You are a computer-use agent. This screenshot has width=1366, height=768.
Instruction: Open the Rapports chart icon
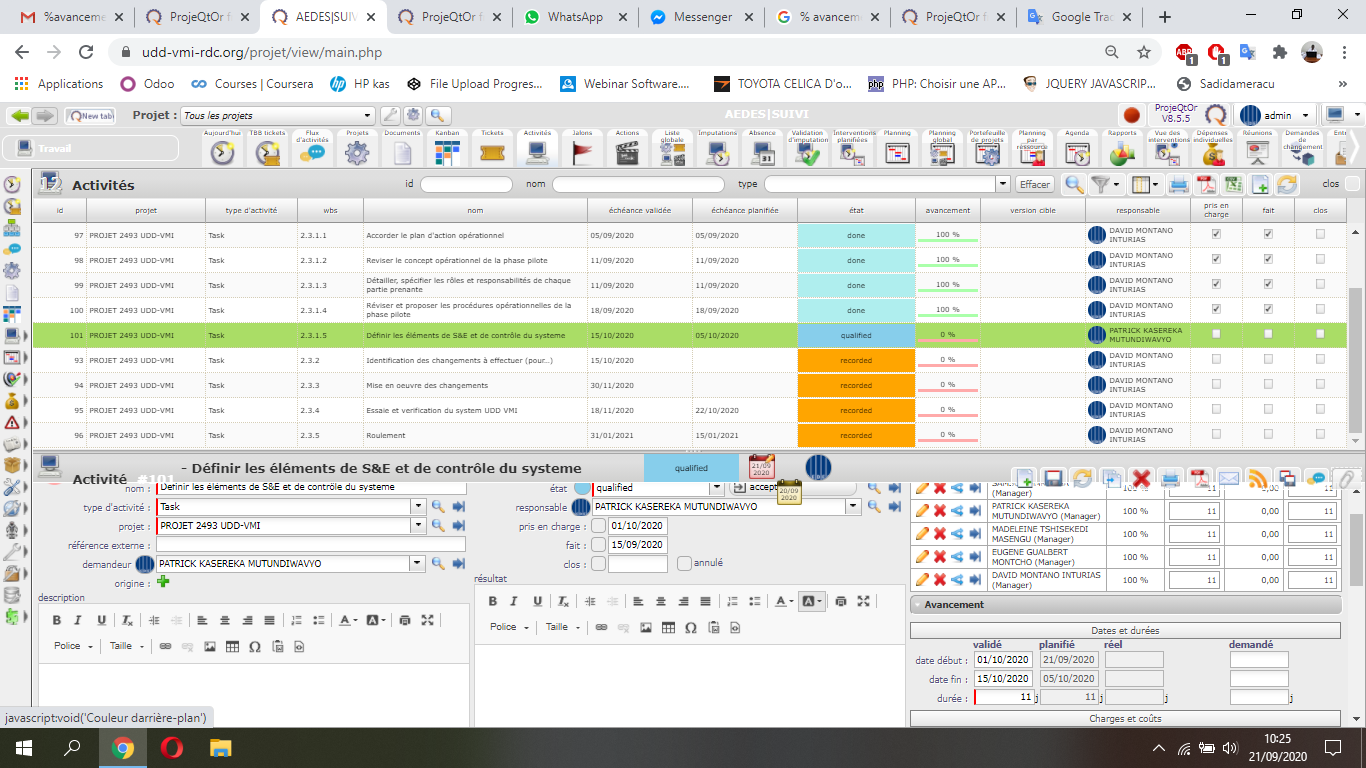tap(1122, 152)
